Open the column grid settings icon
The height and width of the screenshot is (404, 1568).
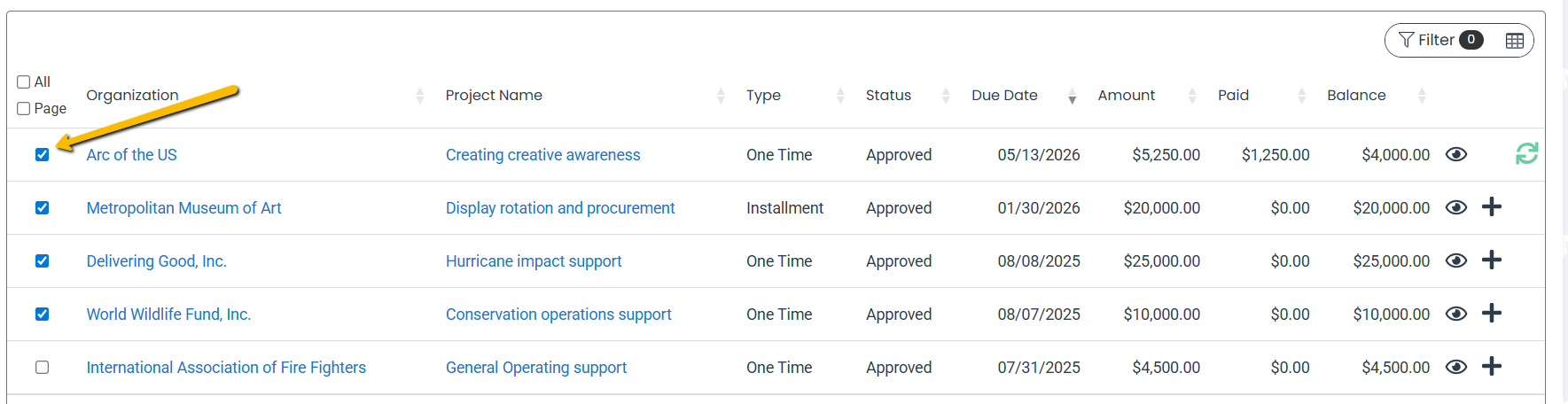1515,41
